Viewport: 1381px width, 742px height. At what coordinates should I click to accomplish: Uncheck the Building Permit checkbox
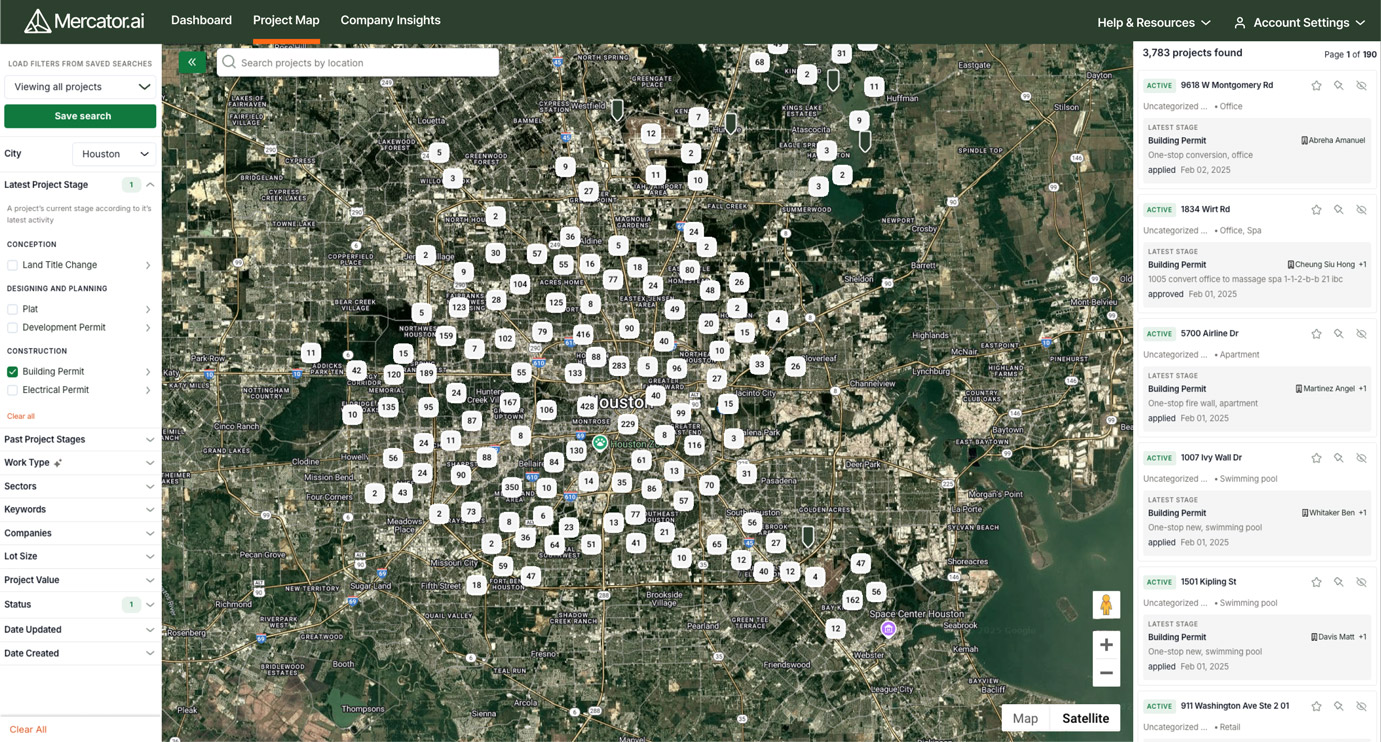13,372
